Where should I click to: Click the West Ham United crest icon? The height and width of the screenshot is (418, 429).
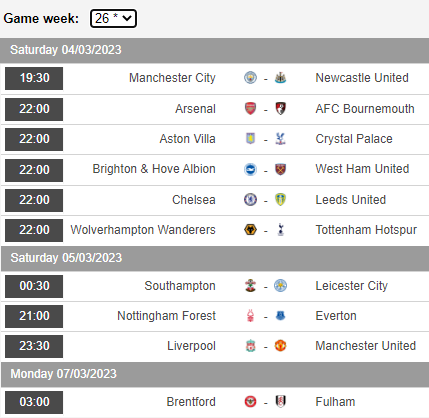pyautogui.click(x=280, y=169)
